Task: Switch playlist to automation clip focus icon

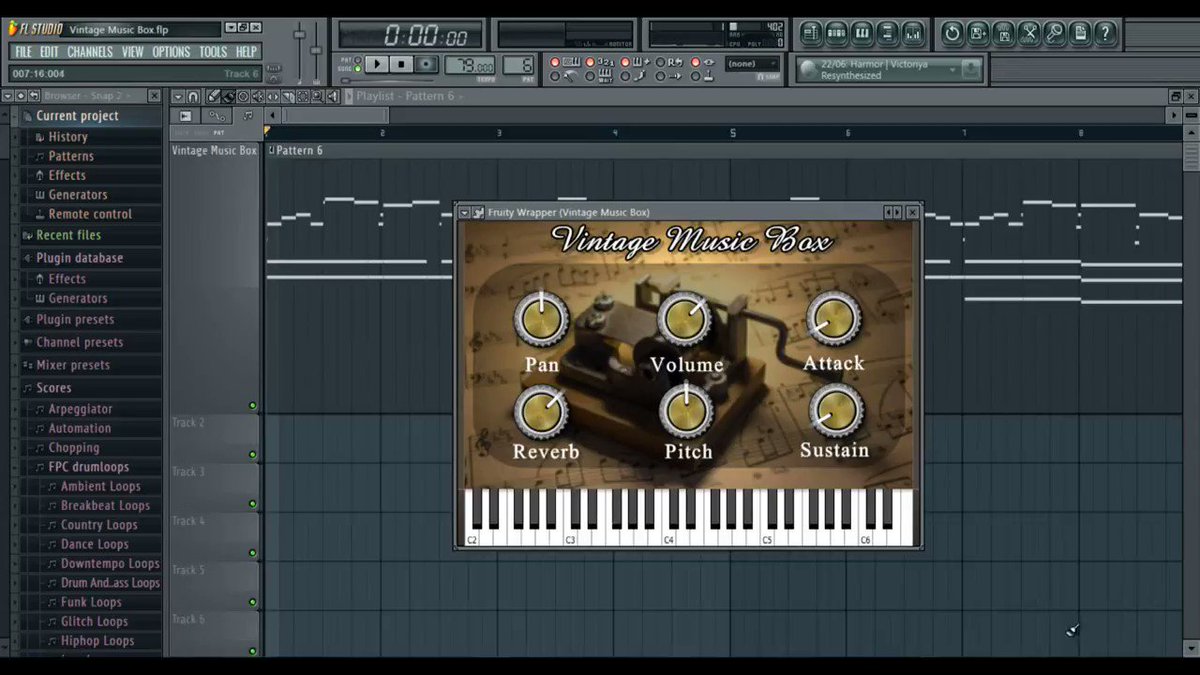Action: tap(217, 116)
